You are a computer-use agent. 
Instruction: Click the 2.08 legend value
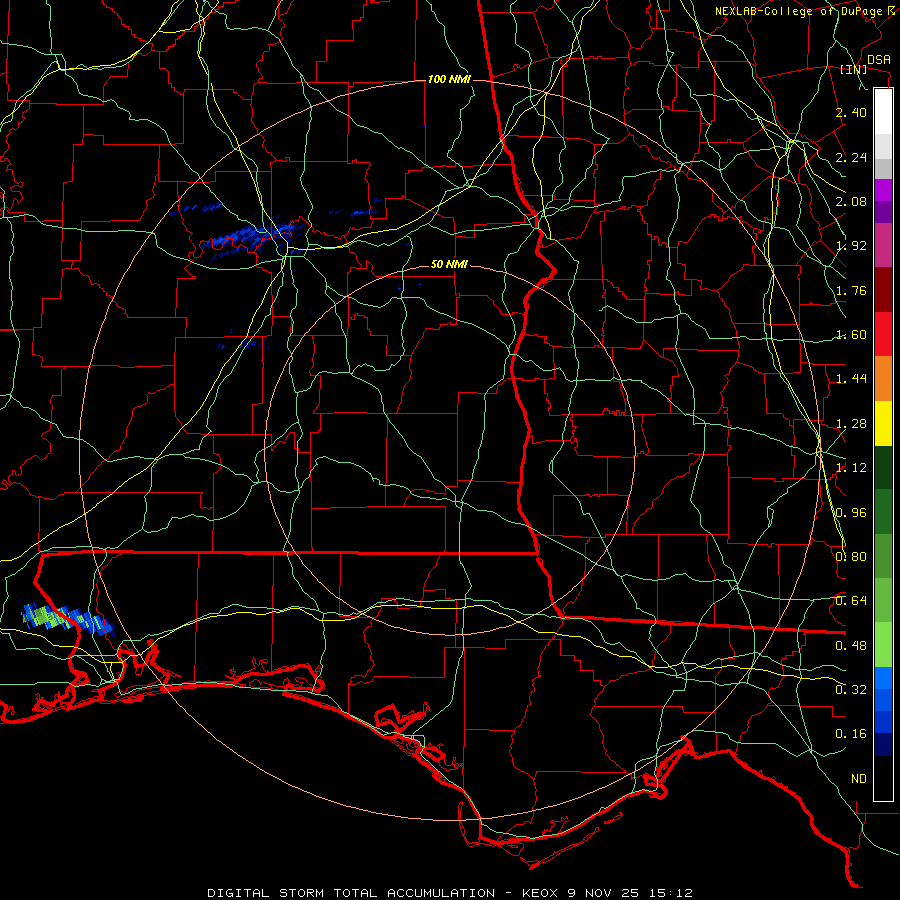[x=851, y=201]
